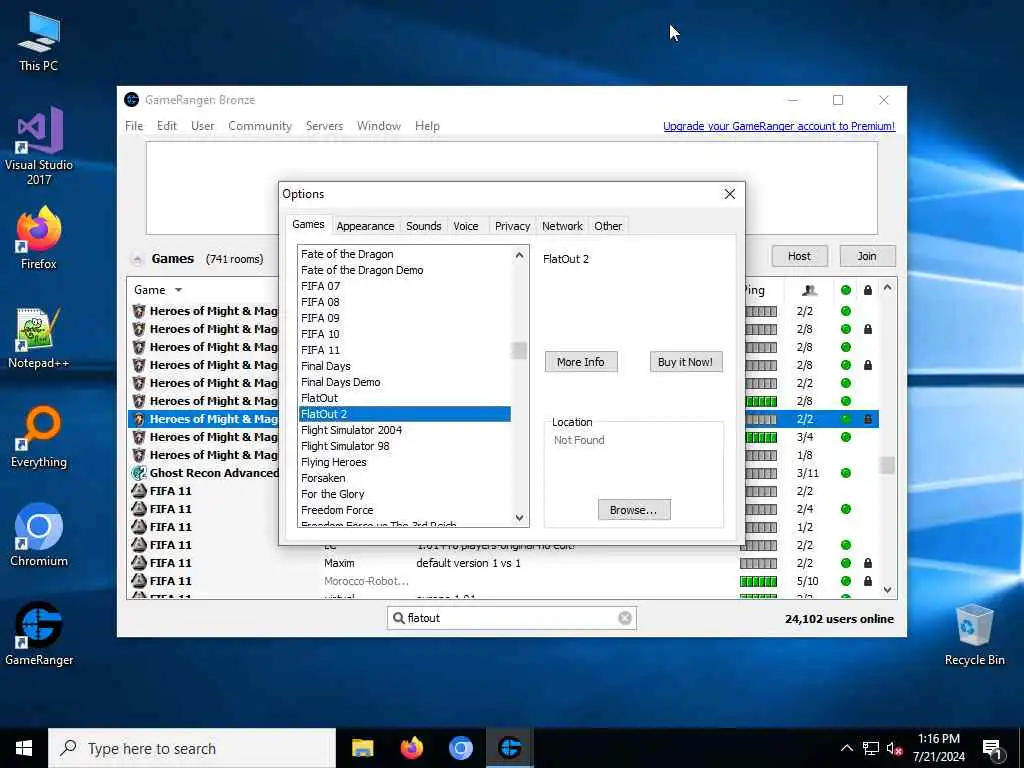Sort rooms by green status dot column
Image resolution: width=1024 pixels, height=768 pixels.
point(846,290)
